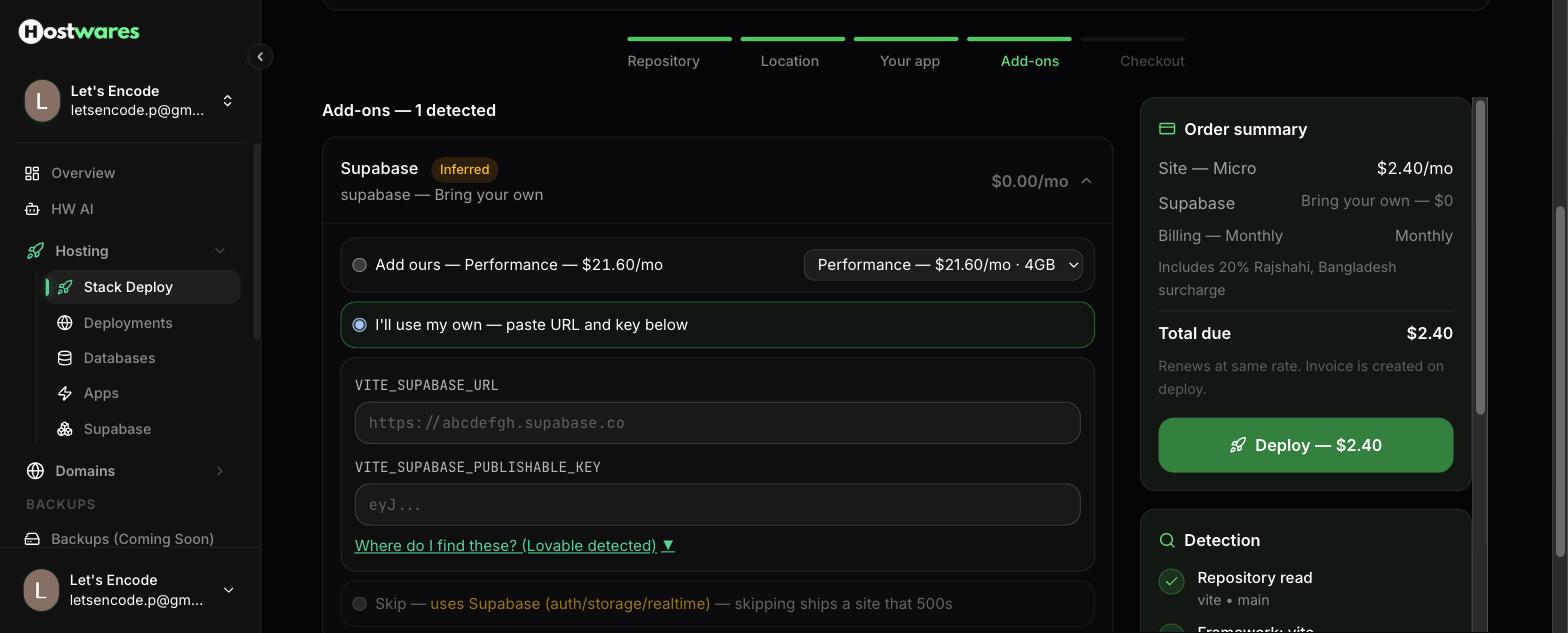The width and height of the screenshot is (1568, 633).
Task: Click the Total due $2.40 amount
Action: point(1429,333)
